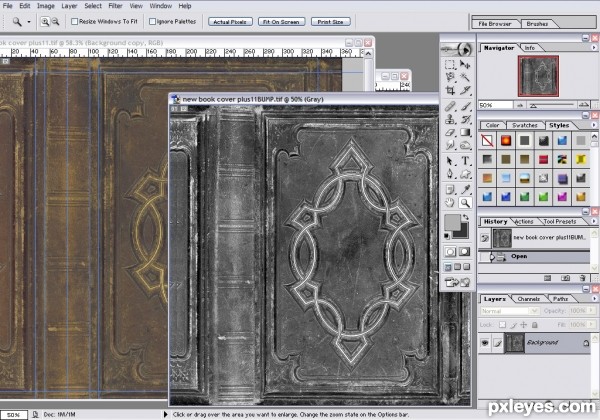Image resolution: width=600 pixels, height=420 pixels.
Task: Click the Actual Pixels button
Action: [x=230, y=22]
